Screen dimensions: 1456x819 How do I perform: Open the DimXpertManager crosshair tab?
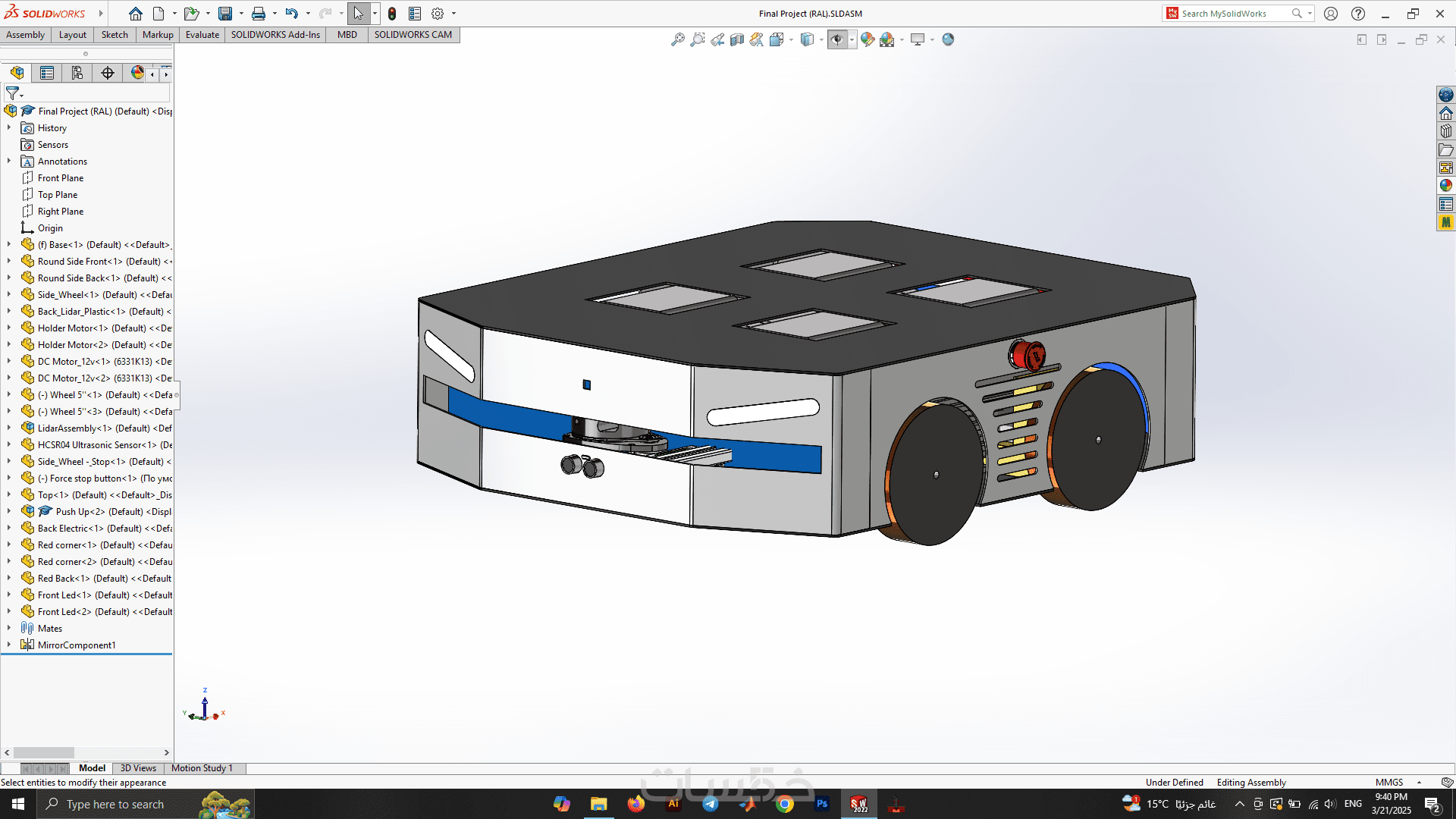108,73
